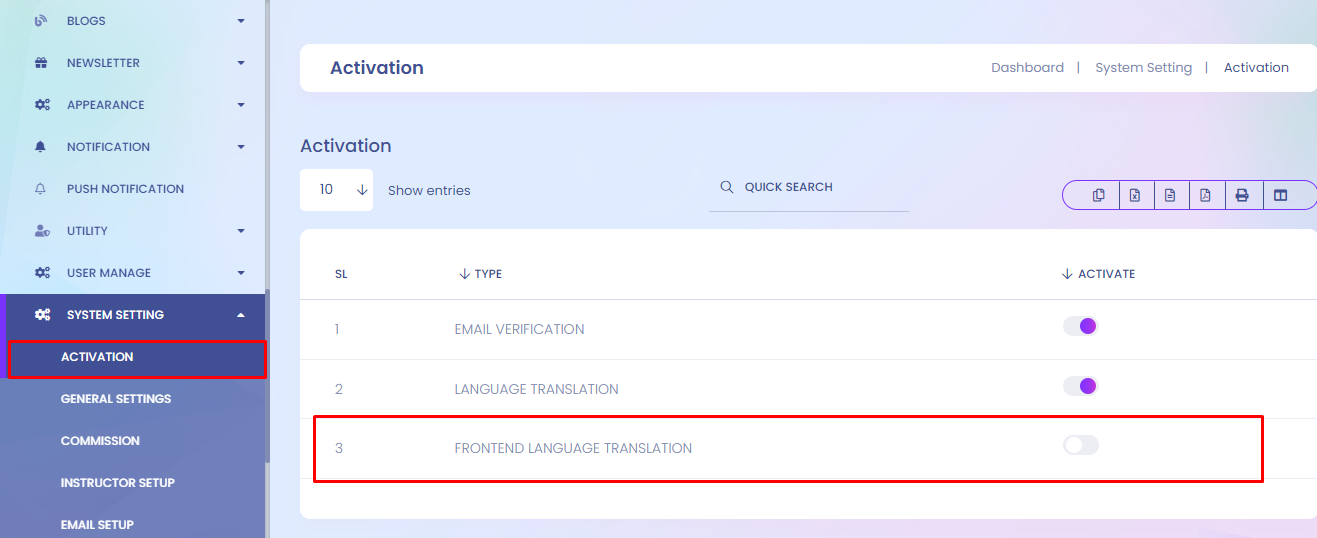This screenshot has width=1317, height=538.
Task: Open the Email Setup submenu item
Action: (x=97, y=525)
